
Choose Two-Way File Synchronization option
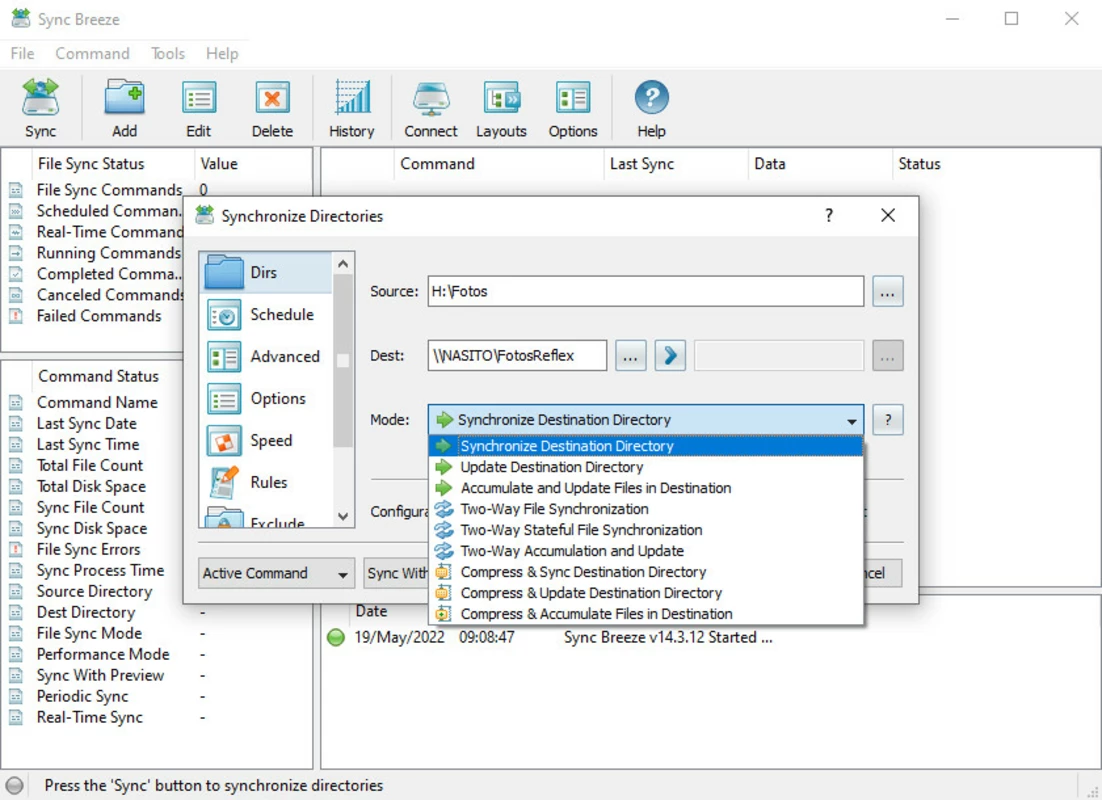click(x=646, y=509)
